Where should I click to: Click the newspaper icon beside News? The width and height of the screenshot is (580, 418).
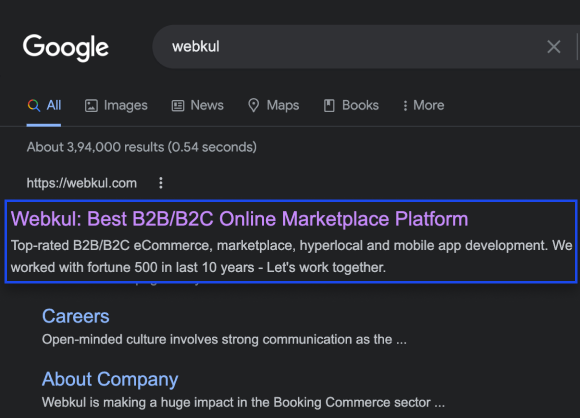pos(178,105)
